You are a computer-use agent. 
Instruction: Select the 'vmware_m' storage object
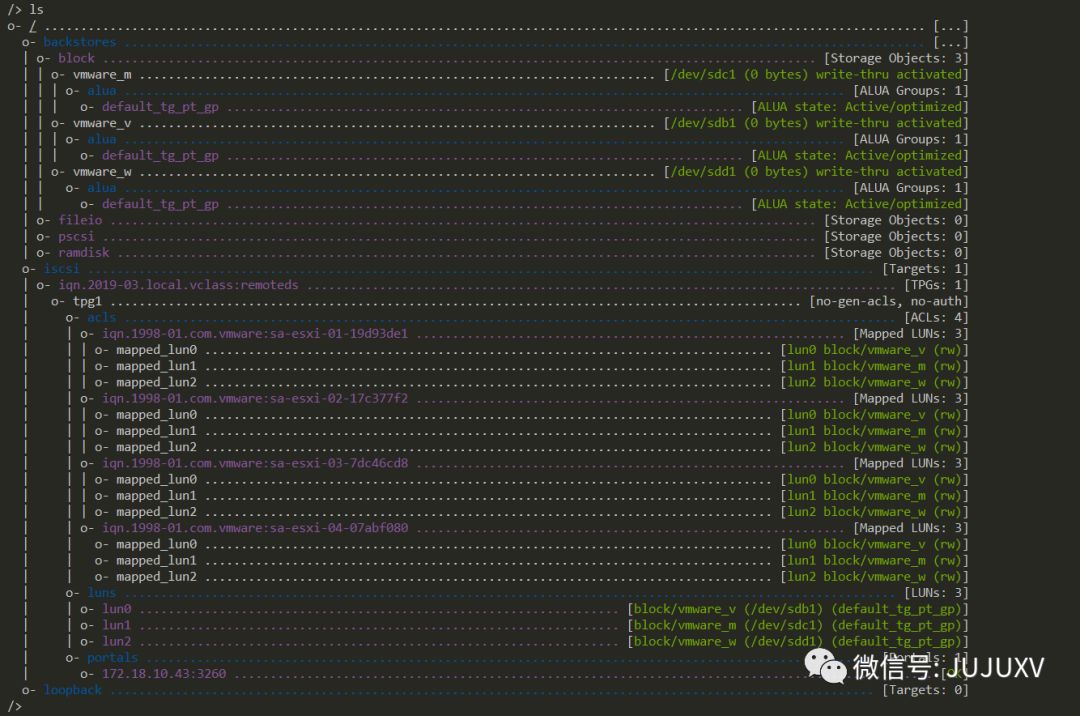pyautogui.click(x=102, y=74)
